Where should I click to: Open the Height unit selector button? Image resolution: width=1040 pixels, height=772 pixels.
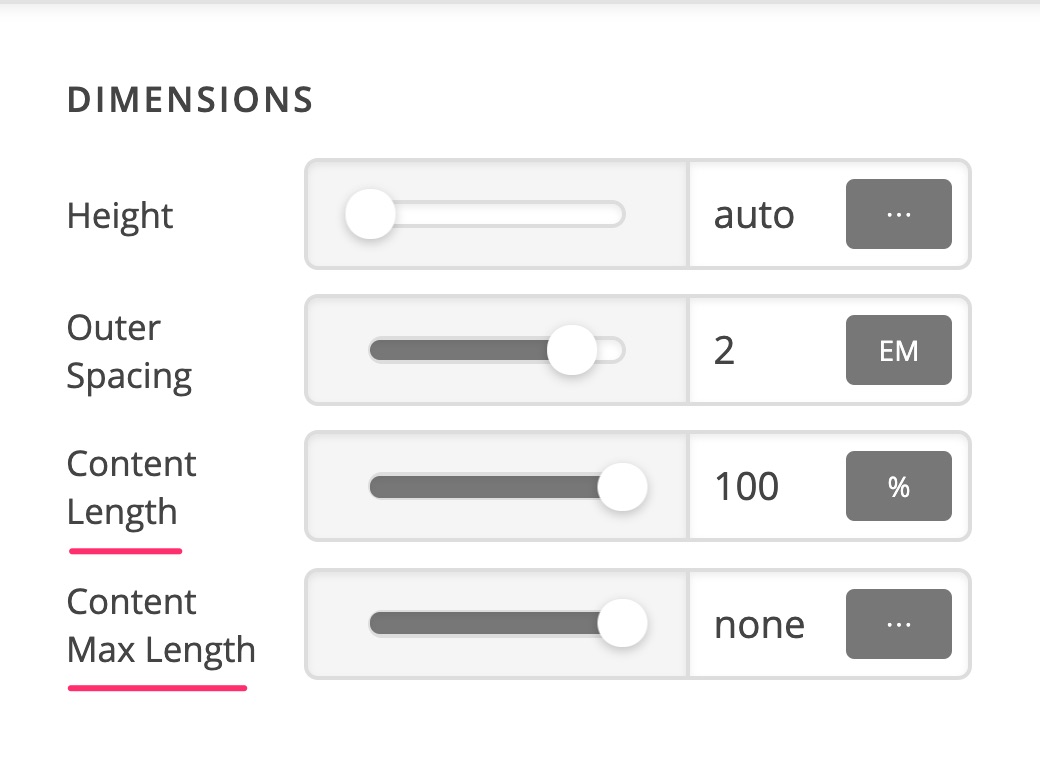pyautogui.click(x=899, y=214)
